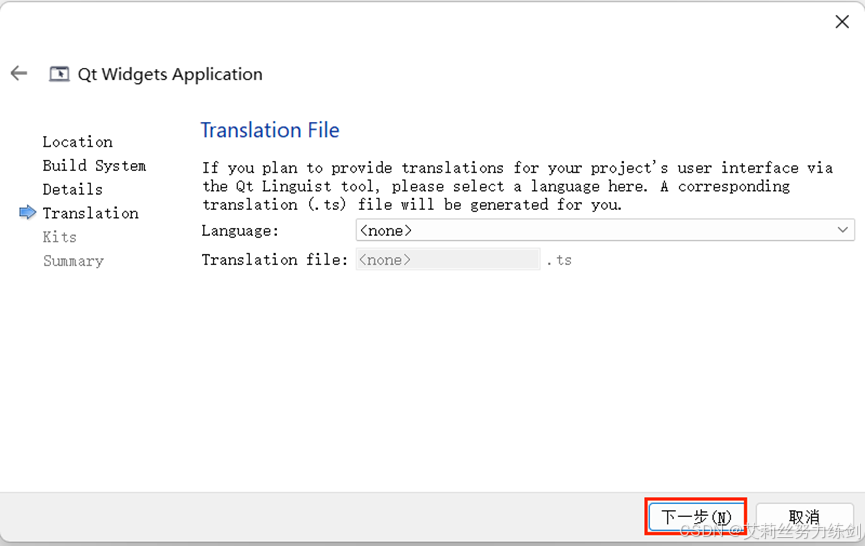
Task: Click the blue current-step arrow indicator
Action: pyautogui.click(x=27, y=212)
